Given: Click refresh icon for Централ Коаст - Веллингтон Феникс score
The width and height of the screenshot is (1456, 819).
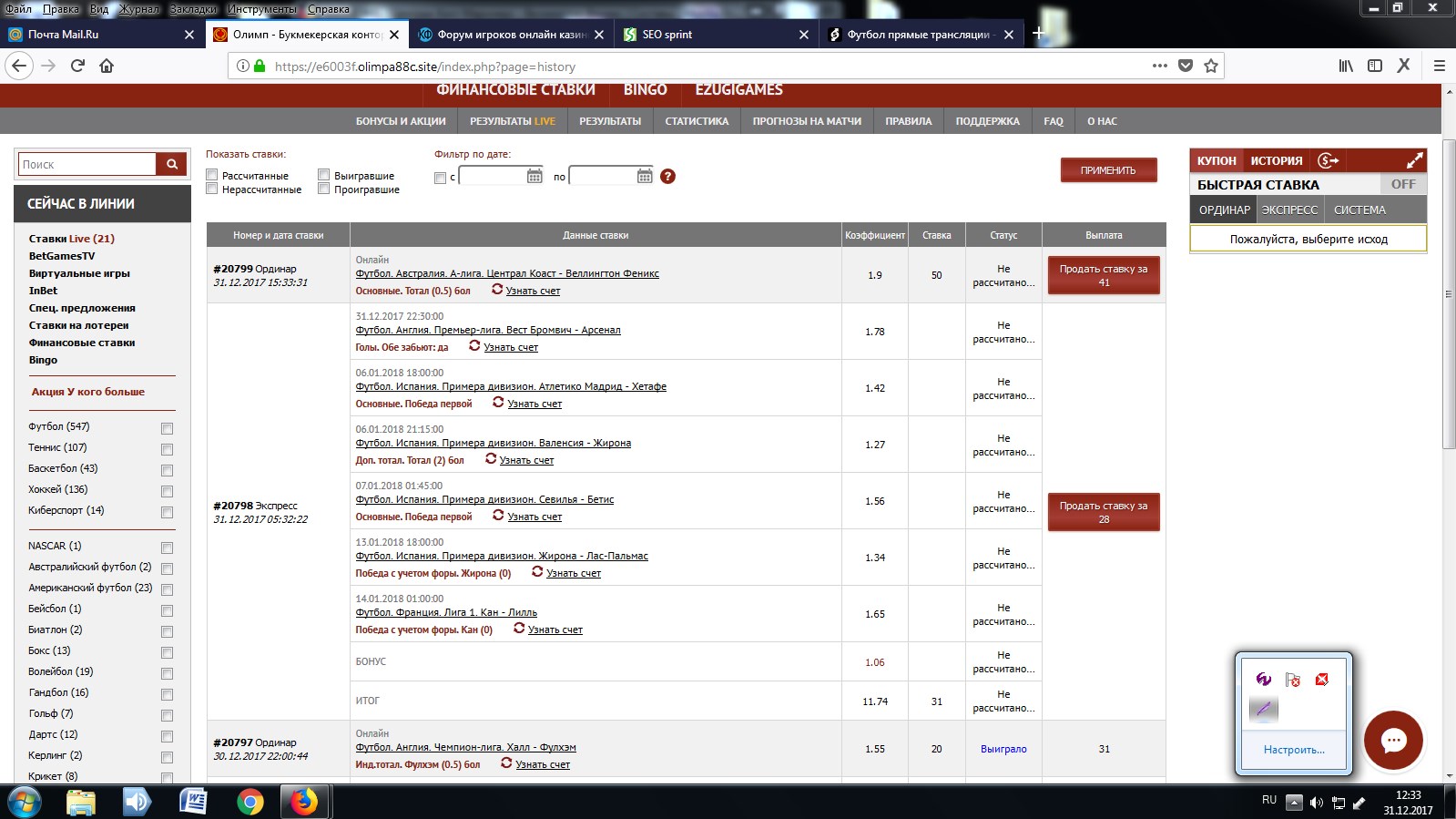Looking at the screenshot, I should (497, 289).
